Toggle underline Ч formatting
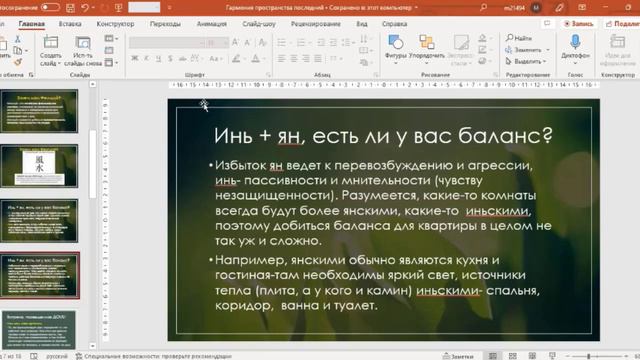 coord(158,59)
